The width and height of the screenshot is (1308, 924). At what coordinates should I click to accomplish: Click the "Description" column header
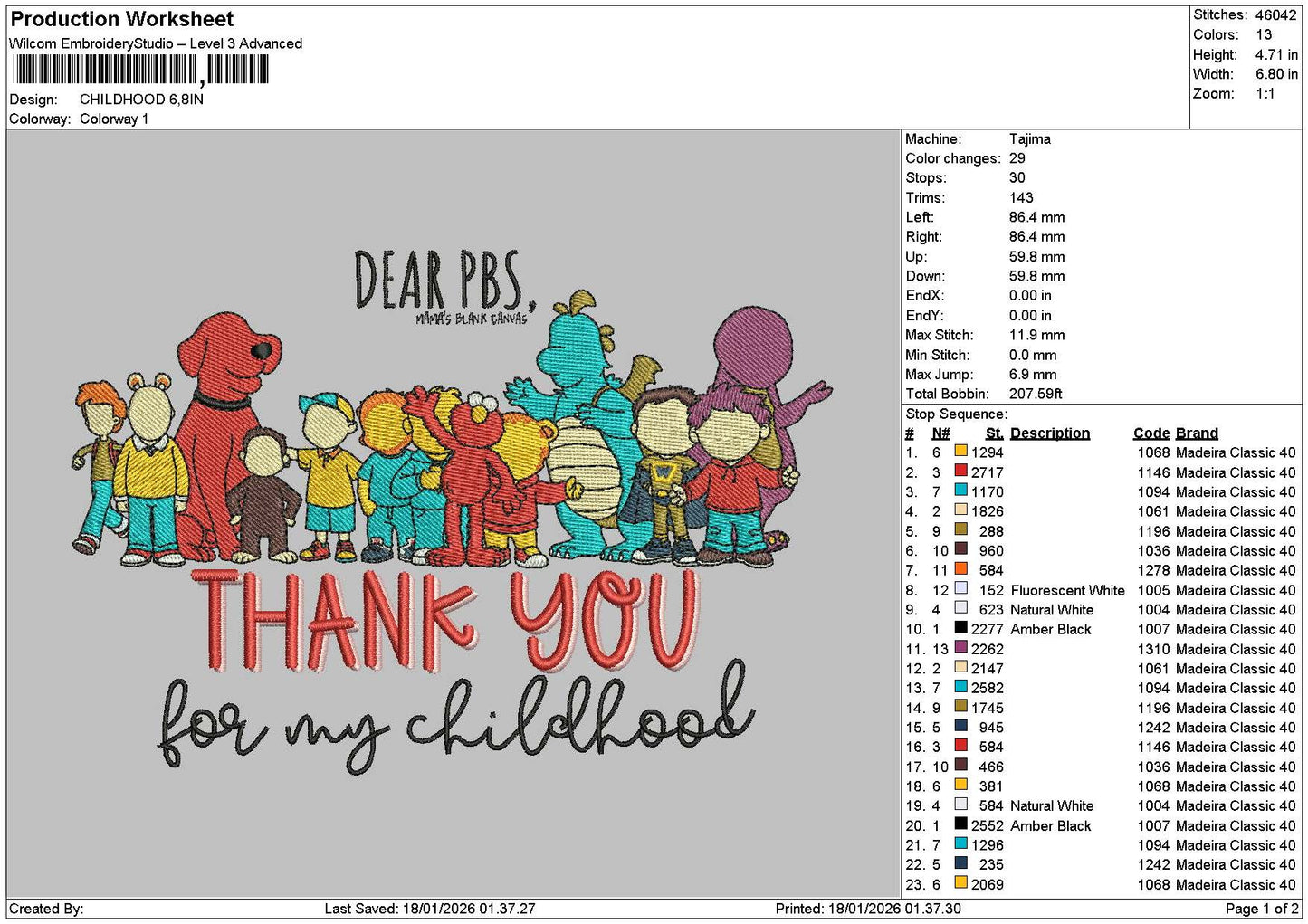point(1050,433)
